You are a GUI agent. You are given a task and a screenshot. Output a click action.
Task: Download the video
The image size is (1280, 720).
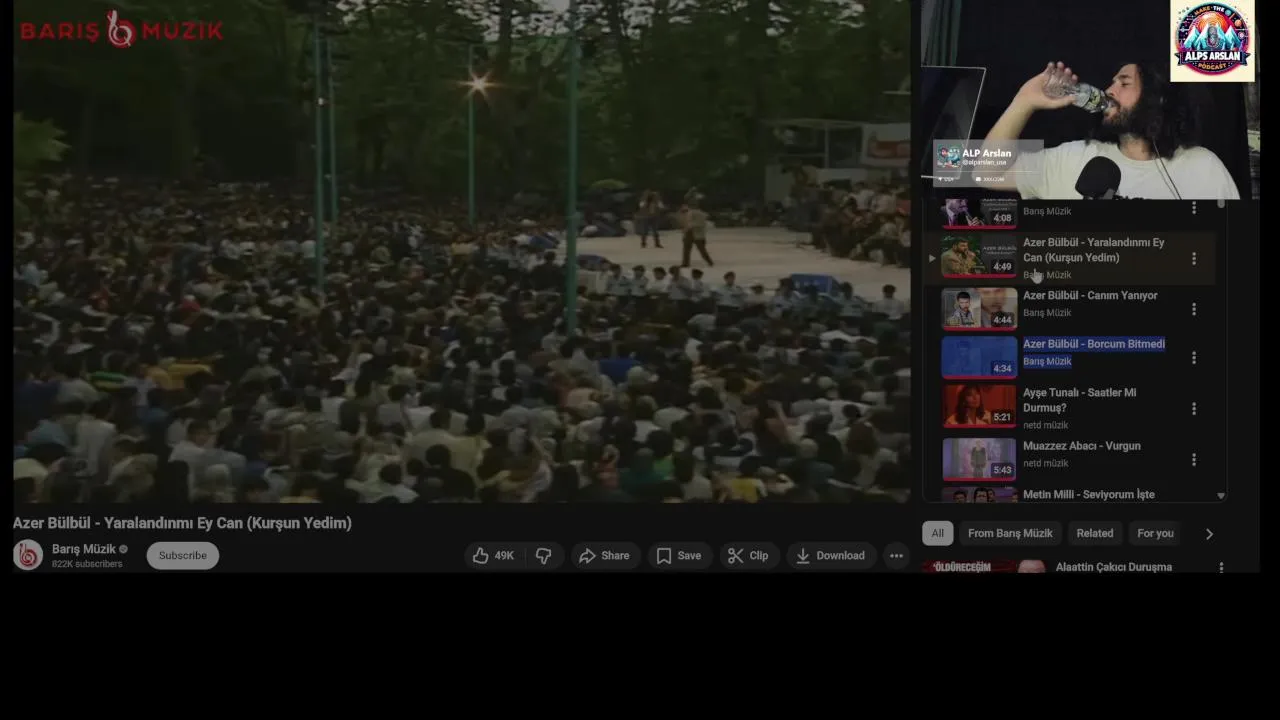click(x=830, y=556)
